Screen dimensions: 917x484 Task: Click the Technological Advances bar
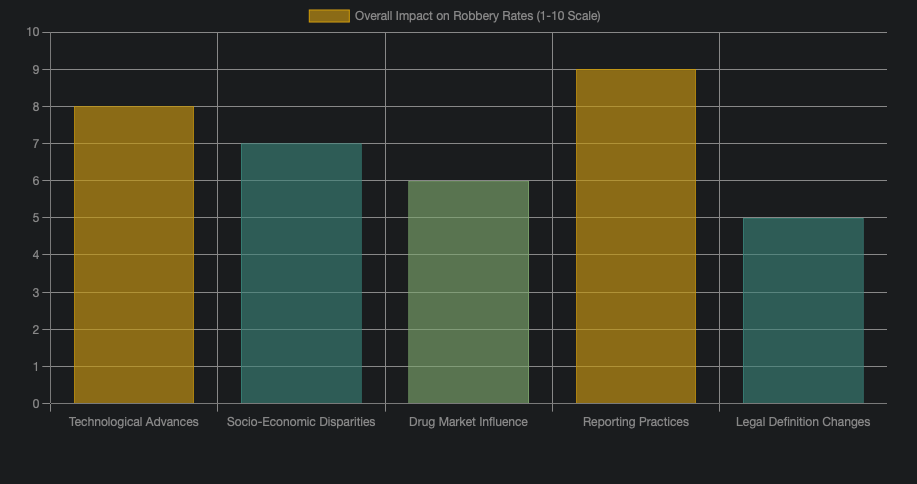pos(134,255)
